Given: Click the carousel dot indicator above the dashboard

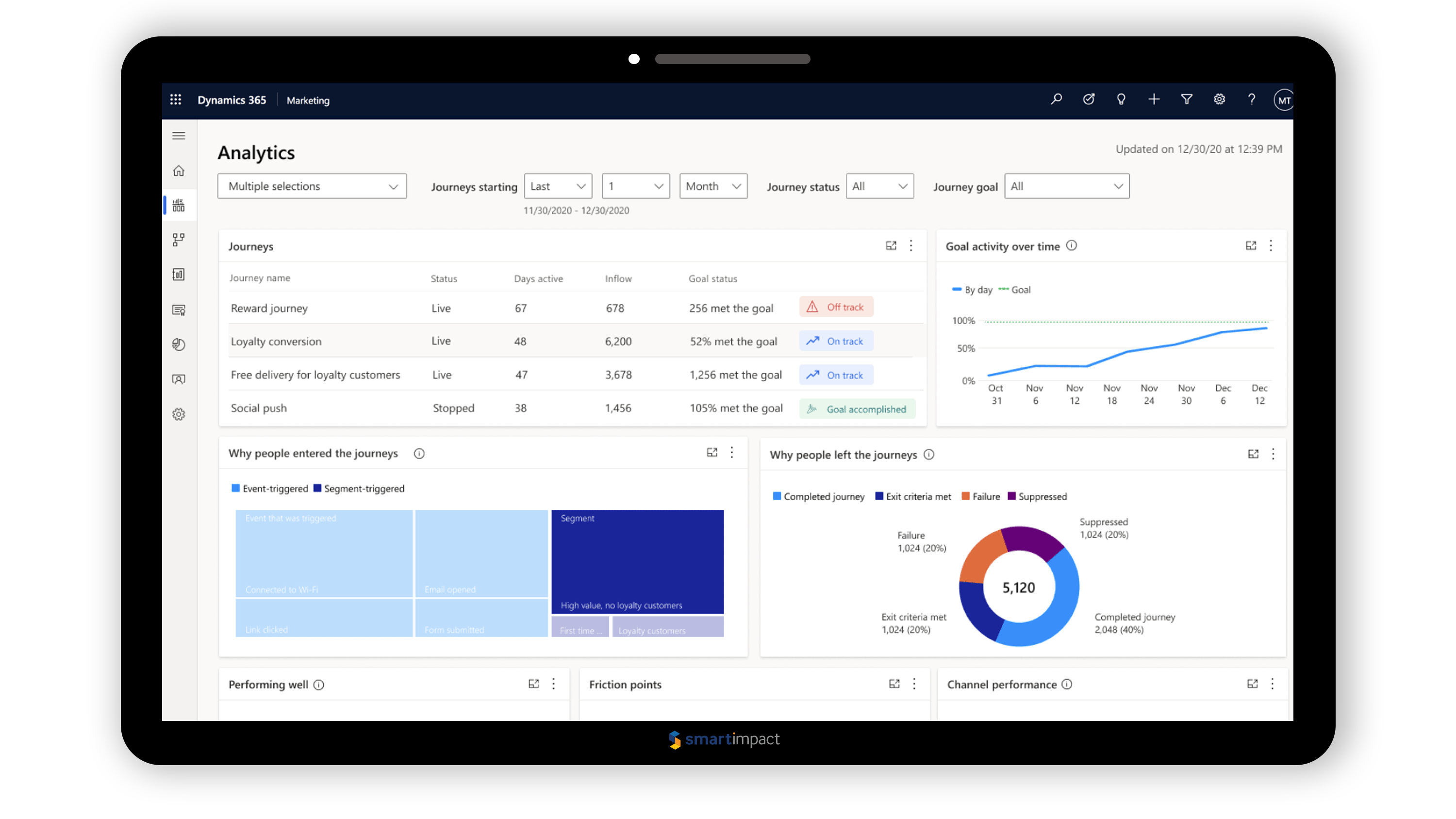Looking at the screenshot, I should point(635,59).
